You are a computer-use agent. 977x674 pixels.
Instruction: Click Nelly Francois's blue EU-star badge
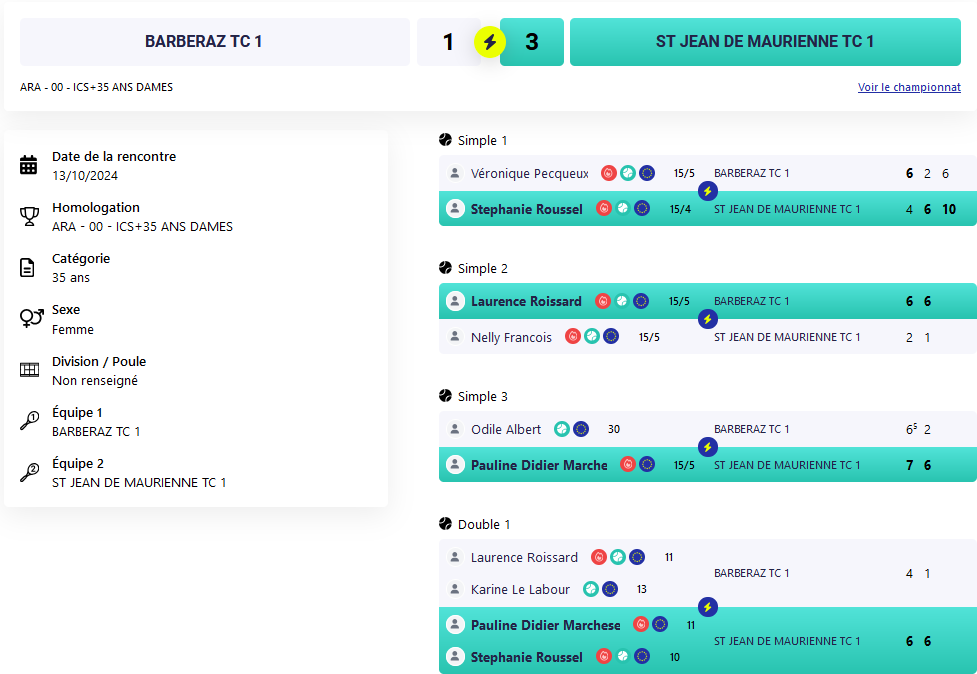tap(611, 336)
